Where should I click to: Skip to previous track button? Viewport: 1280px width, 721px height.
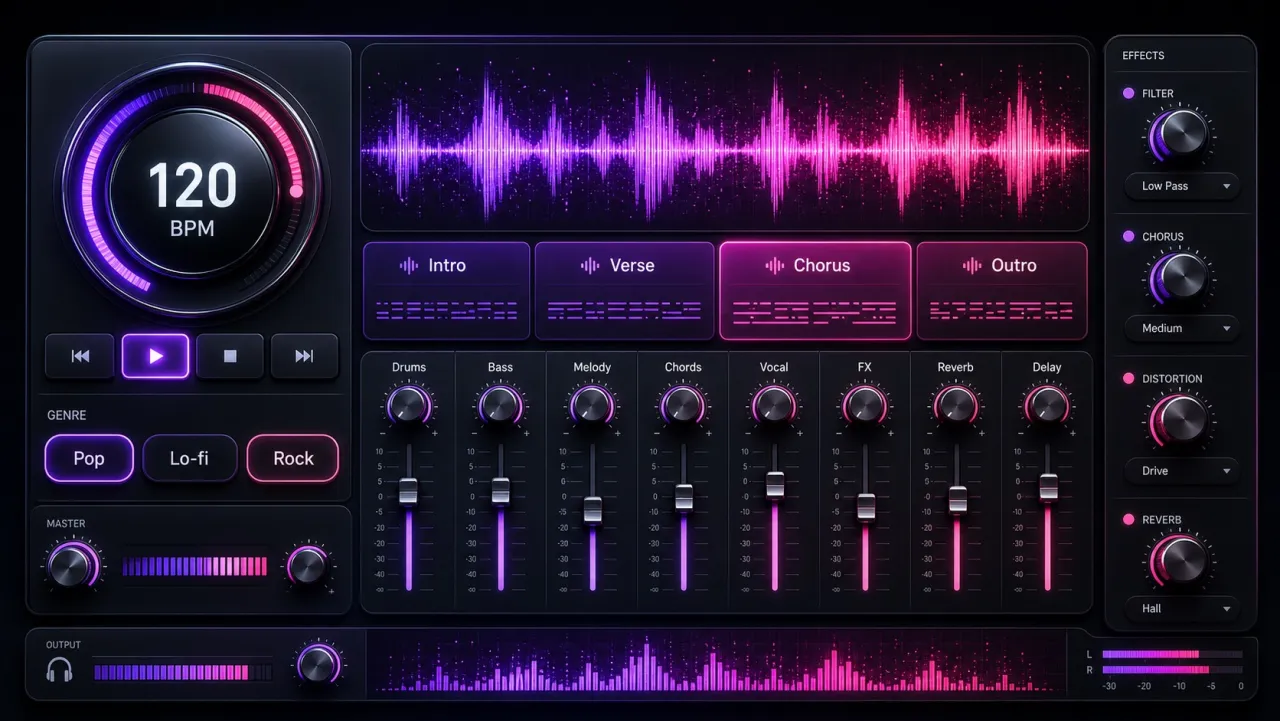click(x=80, y=356)
